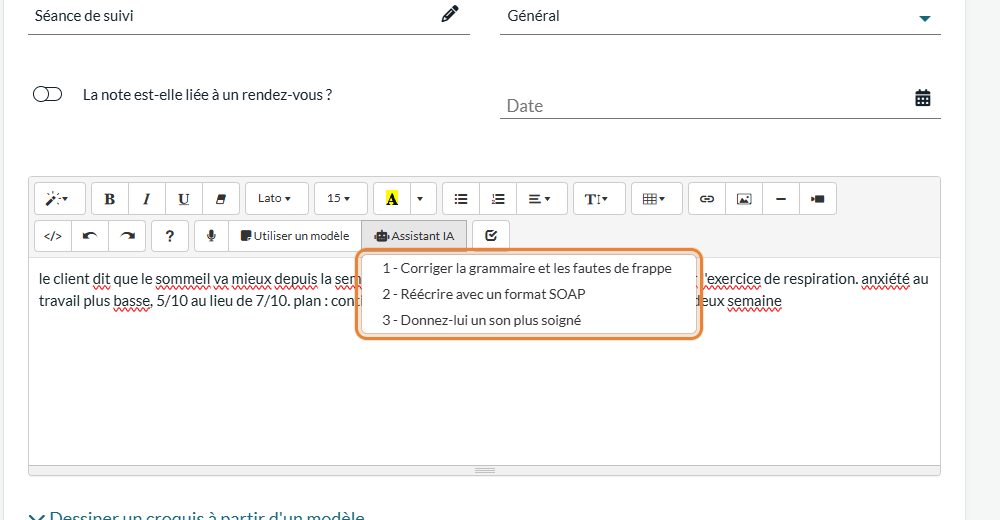
Task: Open the insert table dropdown
Action: coord(656,198)
